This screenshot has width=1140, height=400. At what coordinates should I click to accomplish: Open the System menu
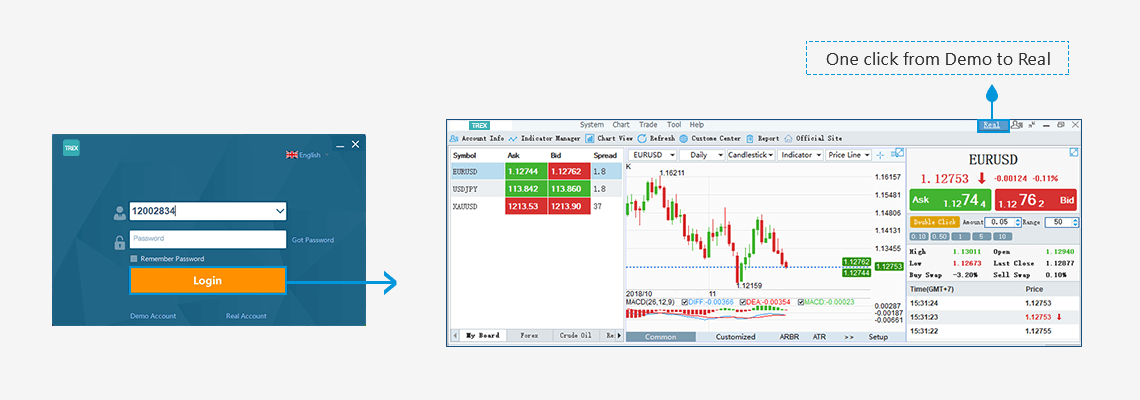coord(592,125)
